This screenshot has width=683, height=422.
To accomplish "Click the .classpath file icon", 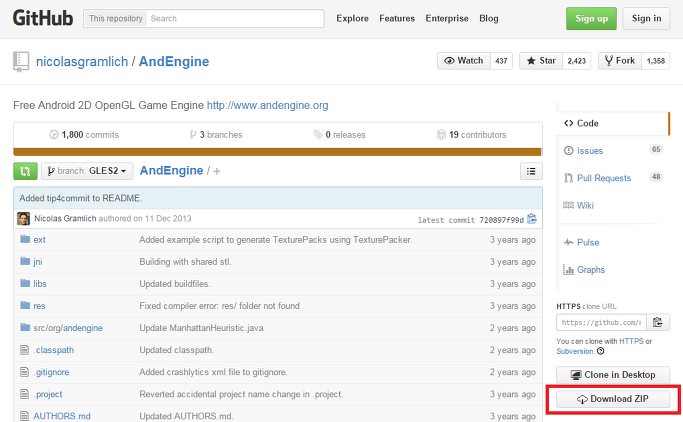I will click(25, 350).
